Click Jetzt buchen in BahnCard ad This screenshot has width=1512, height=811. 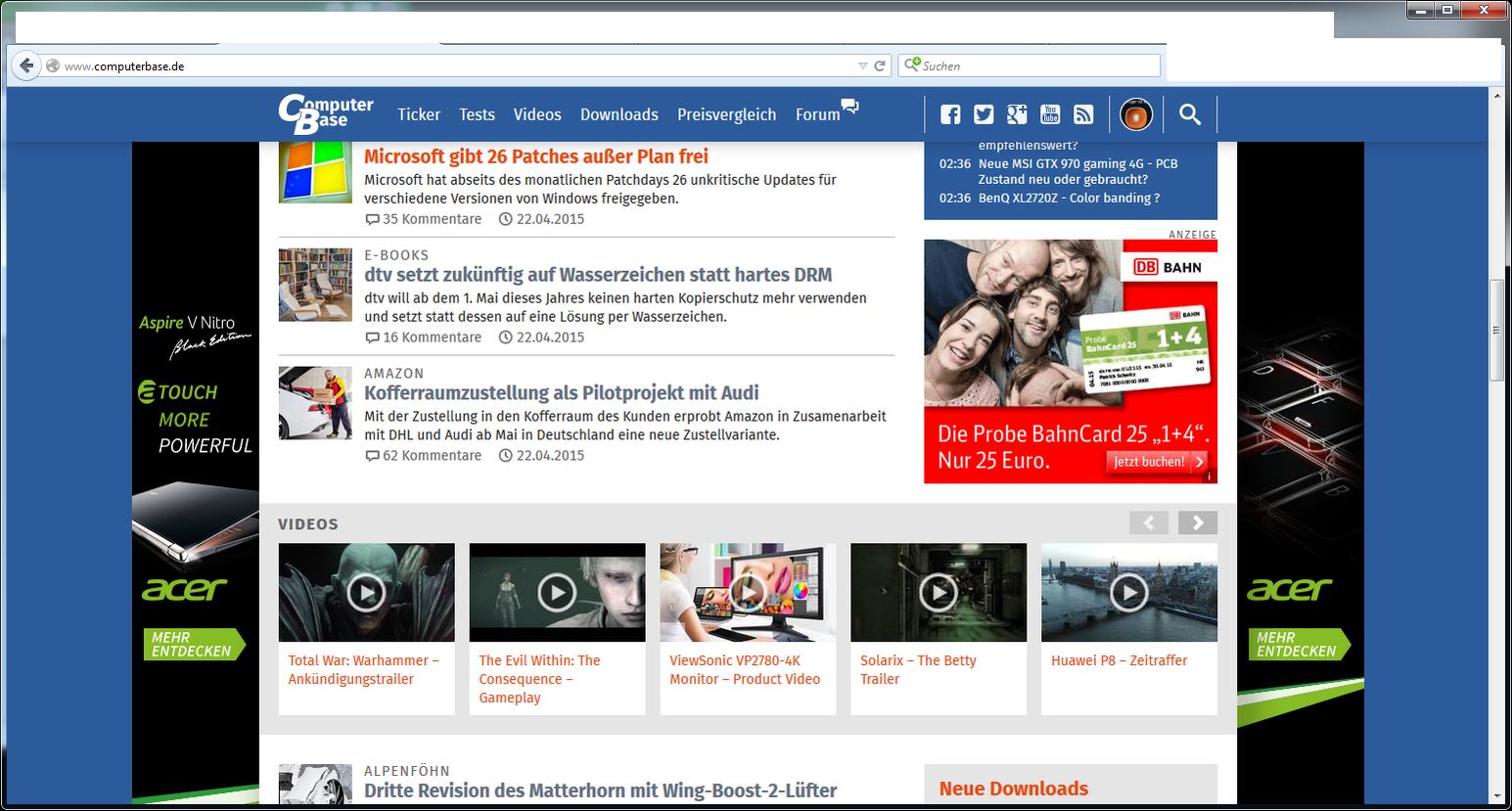pos(1157,462)
